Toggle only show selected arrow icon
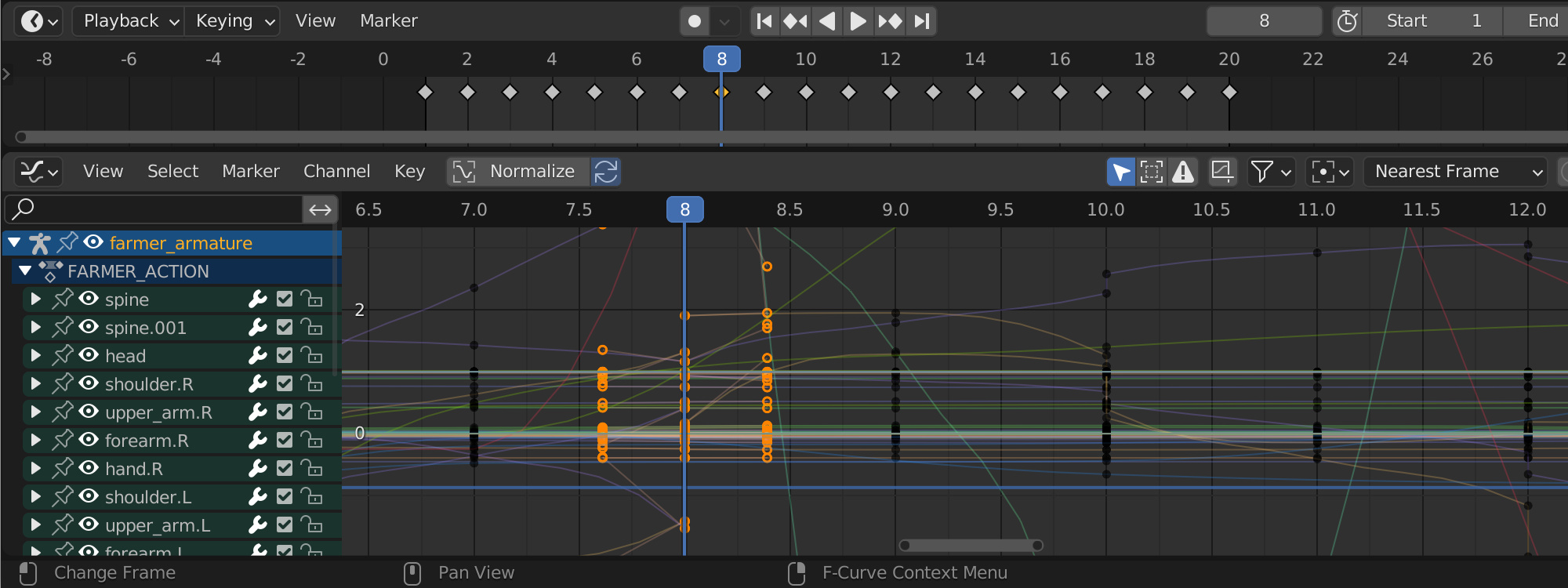This screenshot has height=588, width=1568. pyautogui.click(x=1121, y=172)
